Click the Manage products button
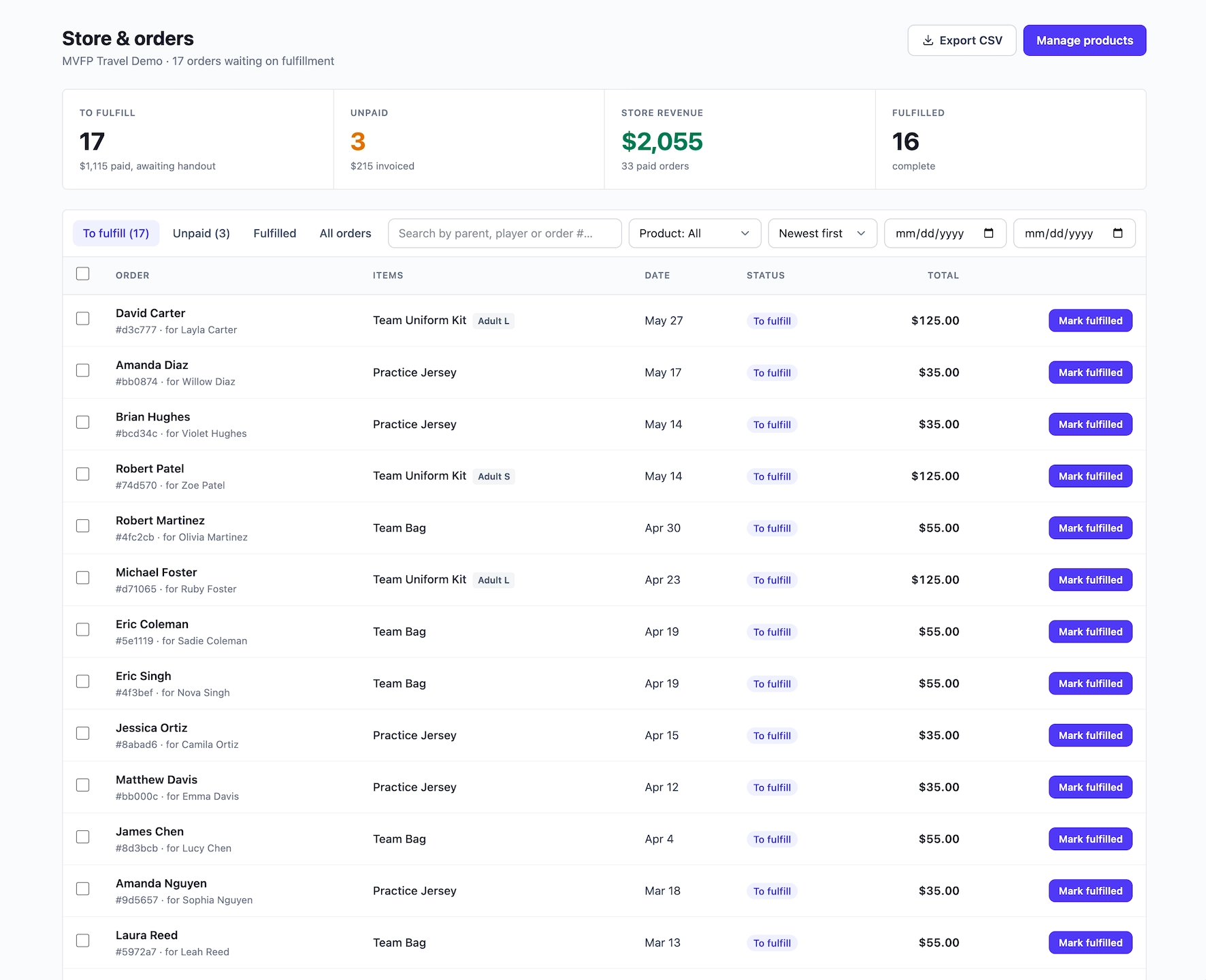Viewport: 1206px width, 980px height. click(x=1085, y=41)
